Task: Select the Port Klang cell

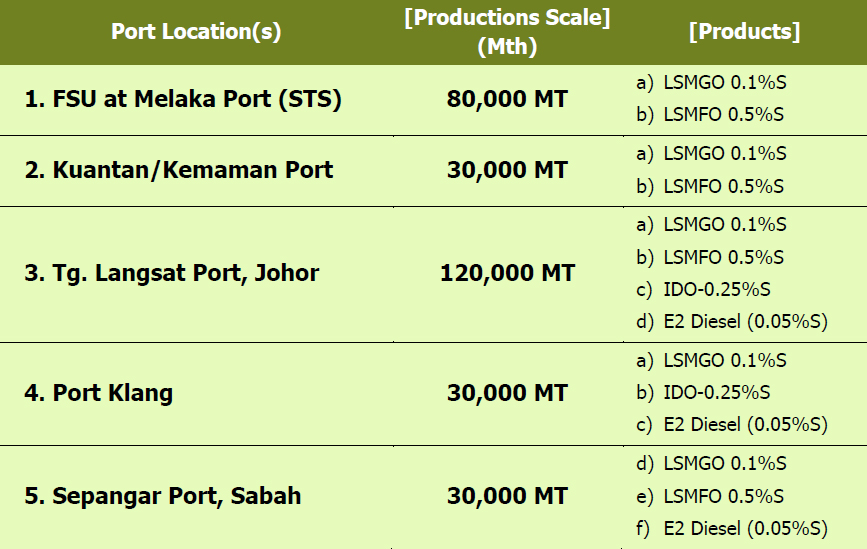Action: pos(99,393)
